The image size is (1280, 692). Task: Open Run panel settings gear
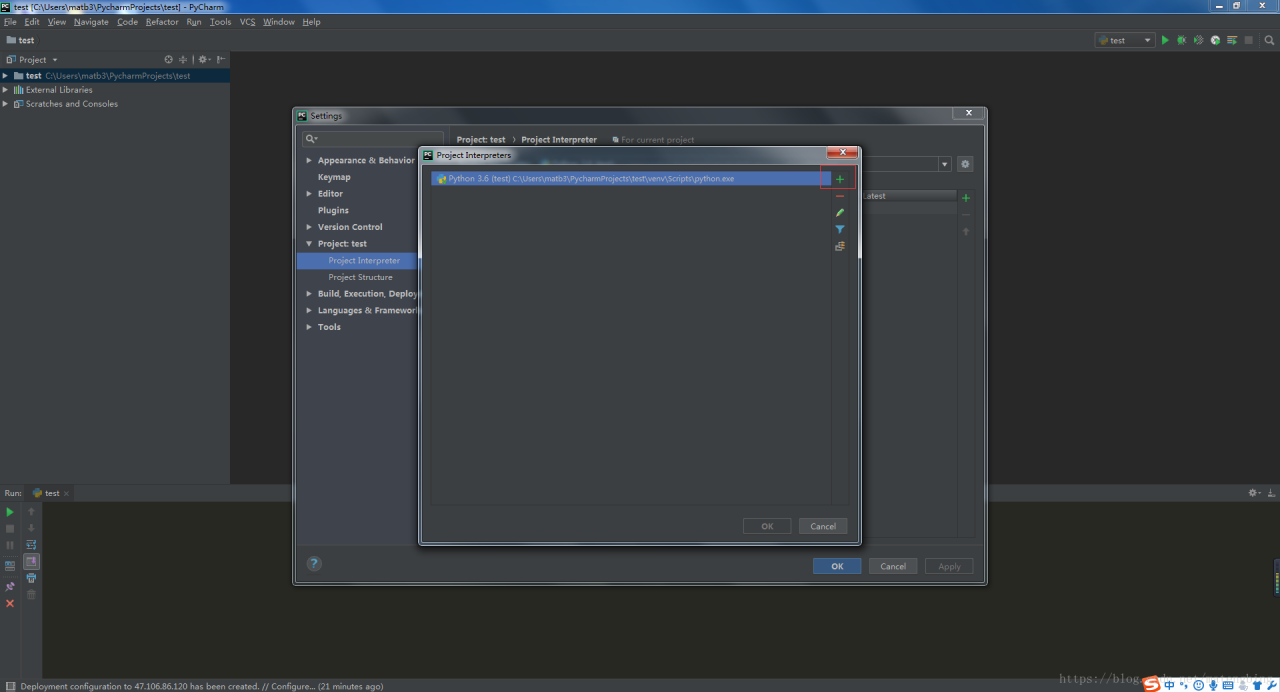(x=1254, y=493)
